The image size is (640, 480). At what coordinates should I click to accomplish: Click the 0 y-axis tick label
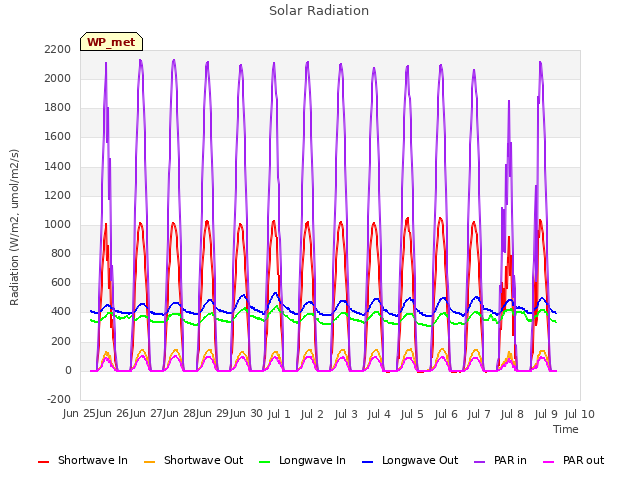click(x=68, y=371)
